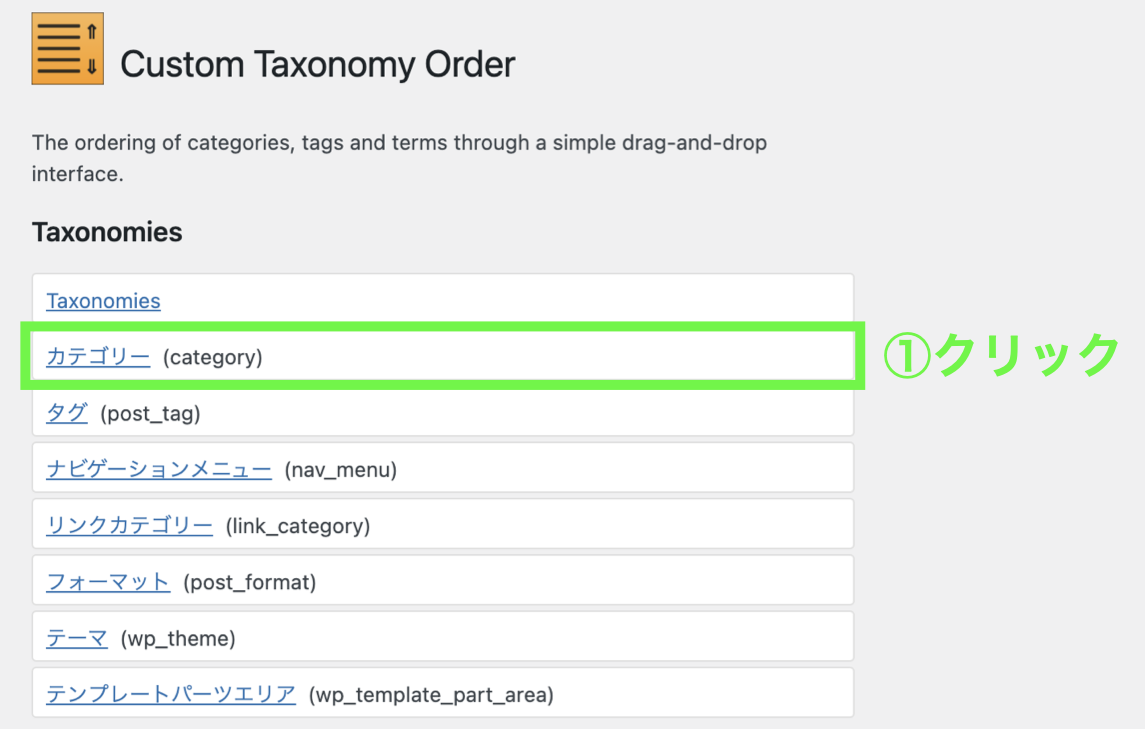1145x729 pixels.
Task: Open the カテゴリー taxonomy link
Action: click(x=98, y=357)
